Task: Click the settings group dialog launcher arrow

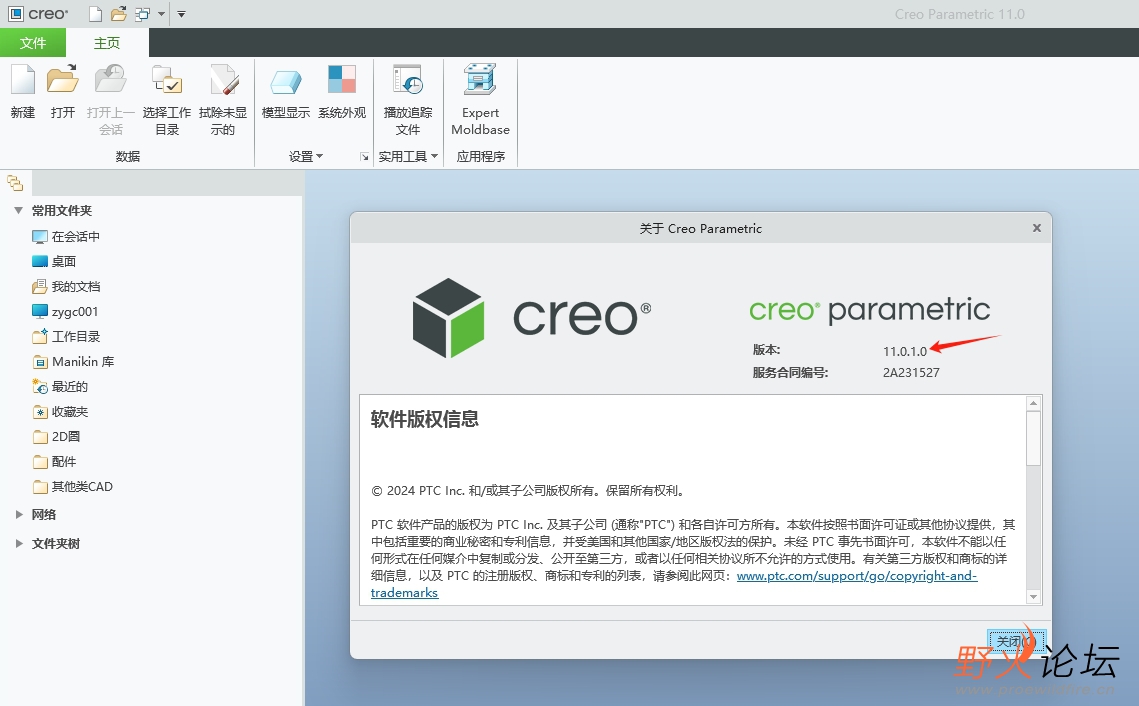Action: [365, 157]
